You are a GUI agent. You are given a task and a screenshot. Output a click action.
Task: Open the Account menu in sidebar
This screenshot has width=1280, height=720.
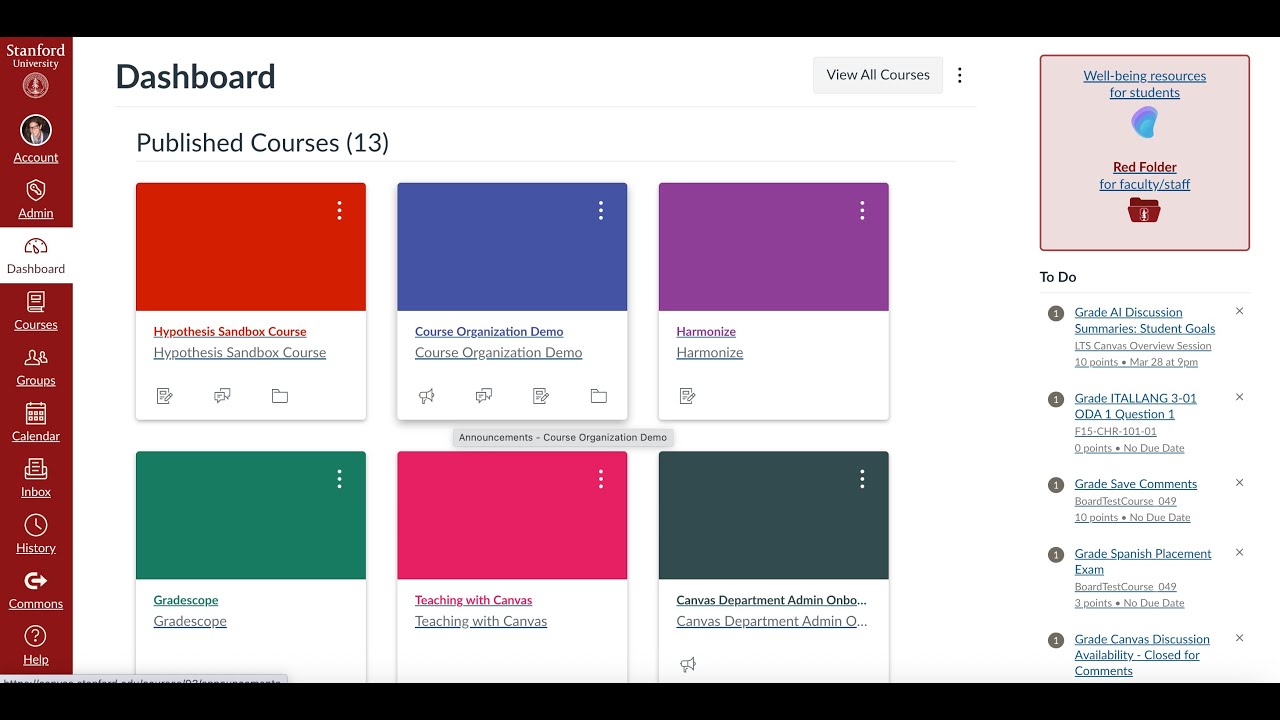[x=36, y=141]
